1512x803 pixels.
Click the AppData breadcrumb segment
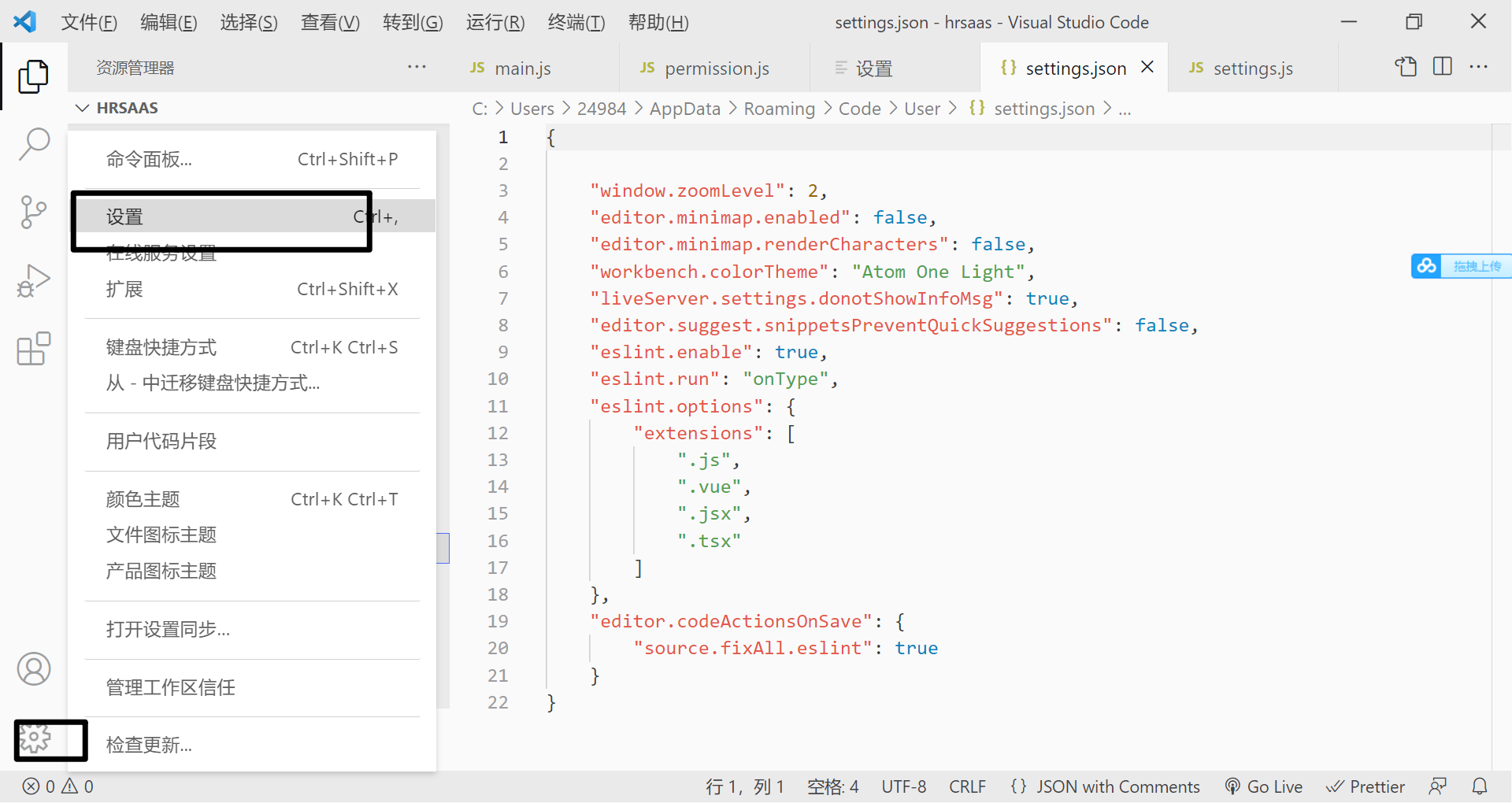[685, 109]
